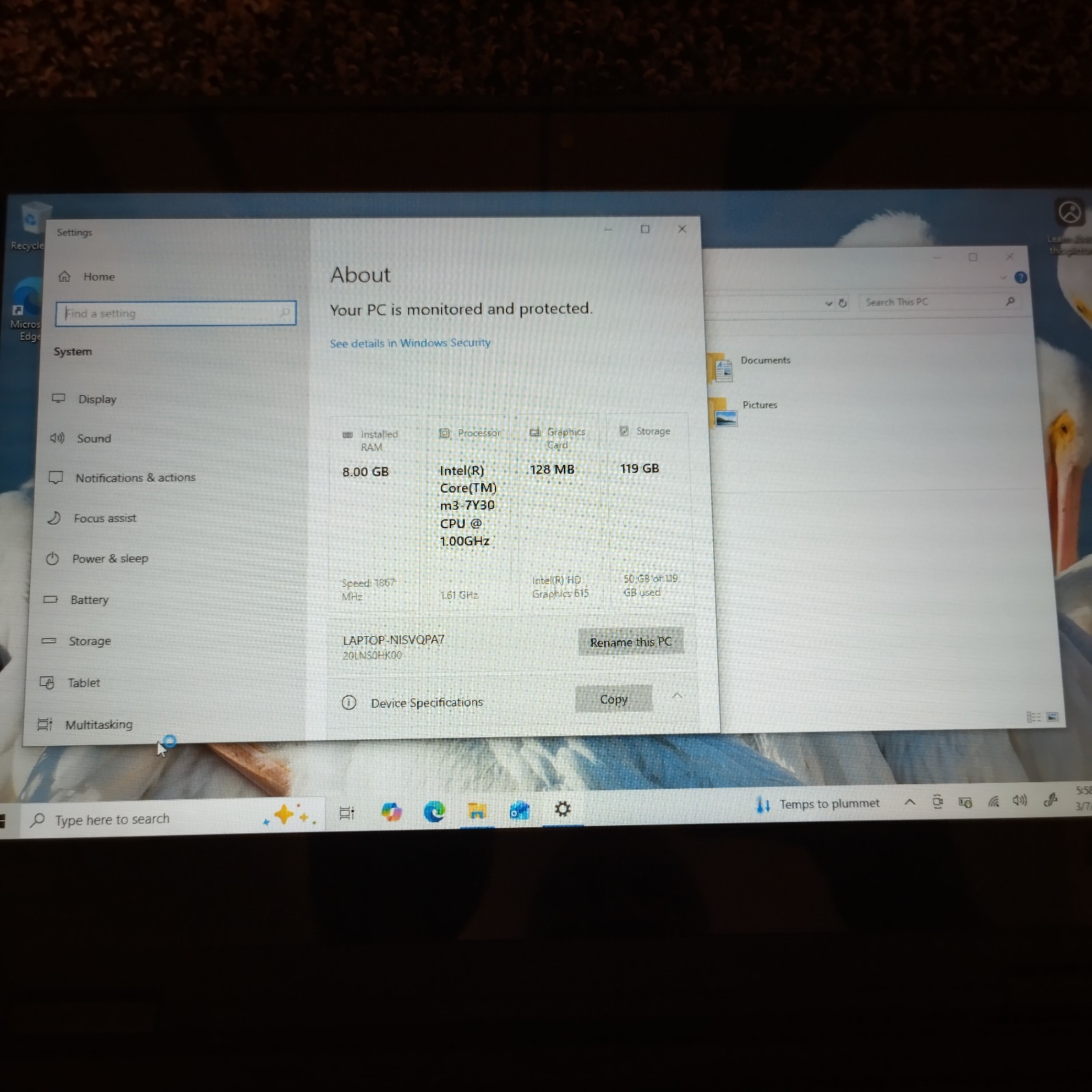The image size is (1092, 1092).
Task: Switch File Explorer to large icons view
Action: point(1052,717)
